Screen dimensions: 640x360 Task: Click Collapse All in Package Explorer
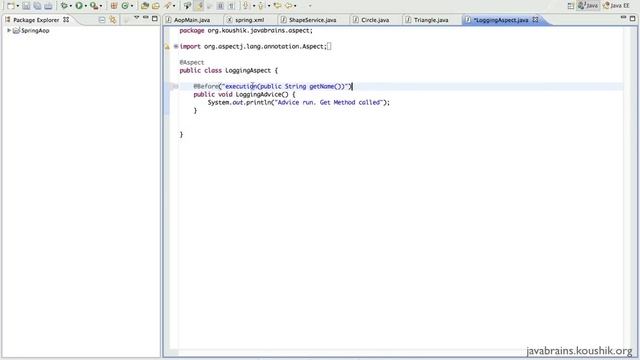tap(102, 20)
